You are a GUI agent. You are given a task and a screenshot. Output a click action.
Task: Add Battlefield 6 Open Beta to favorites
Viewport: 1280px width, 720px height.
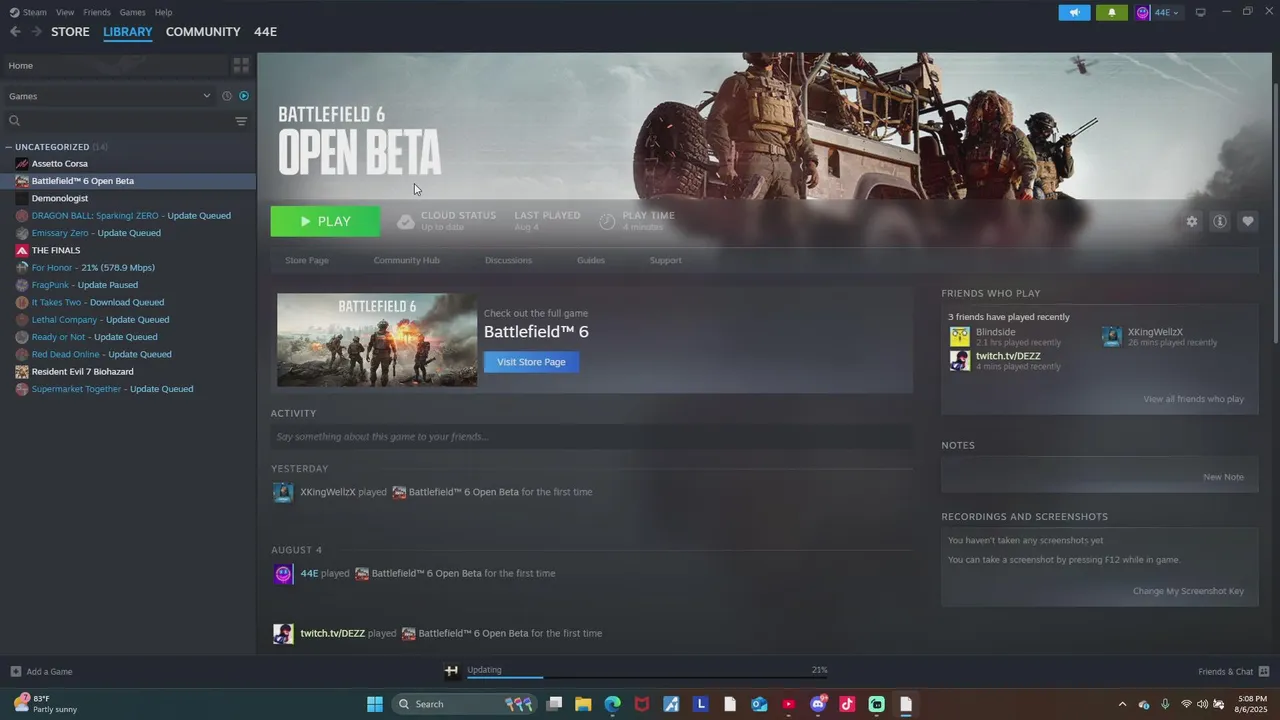(1248, 221)
